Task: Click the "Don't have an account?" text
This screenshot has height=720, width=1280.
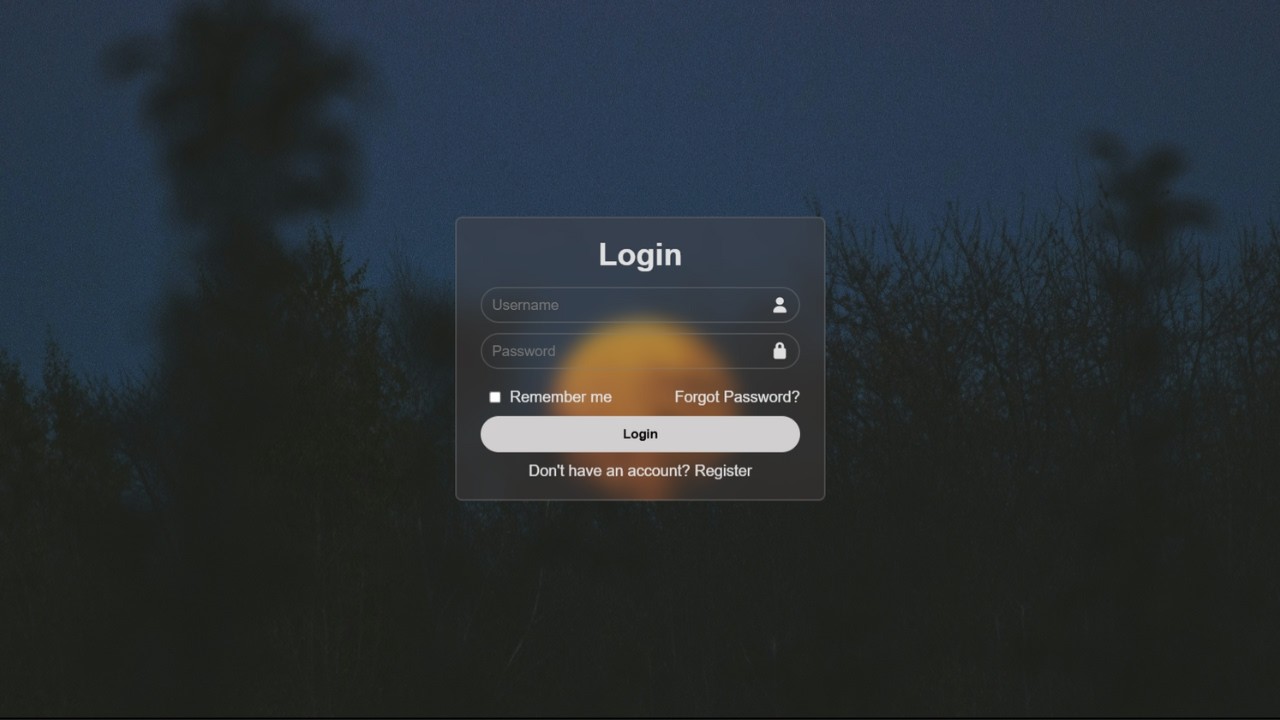Action: point(609,471)
